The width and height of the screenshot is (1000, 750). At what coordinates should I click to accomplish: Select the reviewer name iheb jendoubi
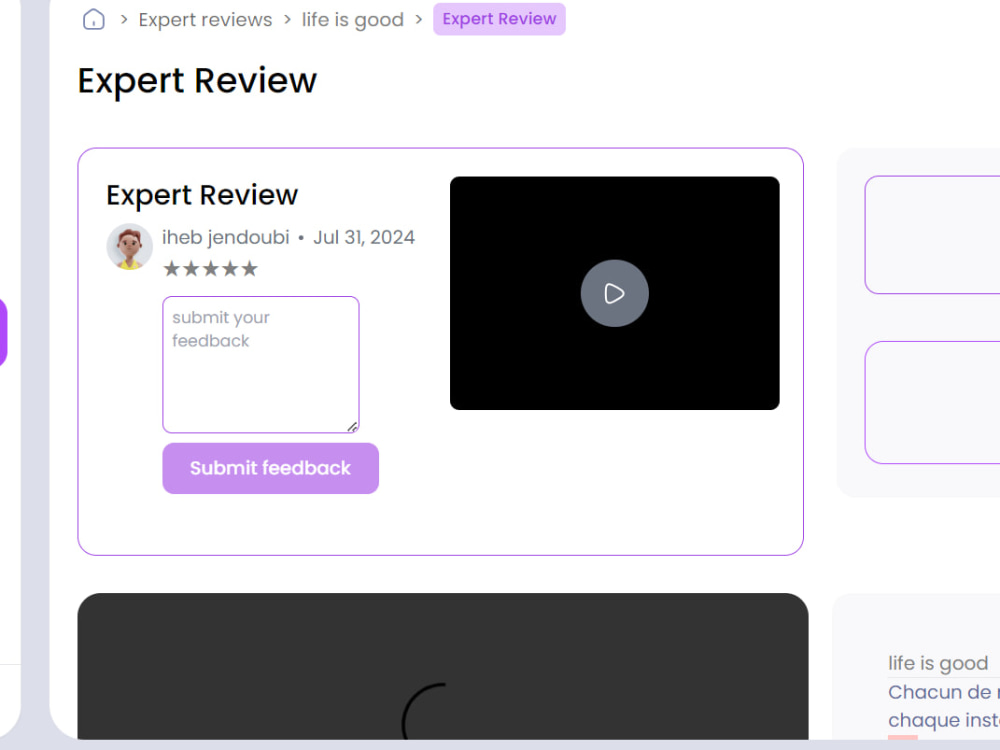tap(226, 237)
